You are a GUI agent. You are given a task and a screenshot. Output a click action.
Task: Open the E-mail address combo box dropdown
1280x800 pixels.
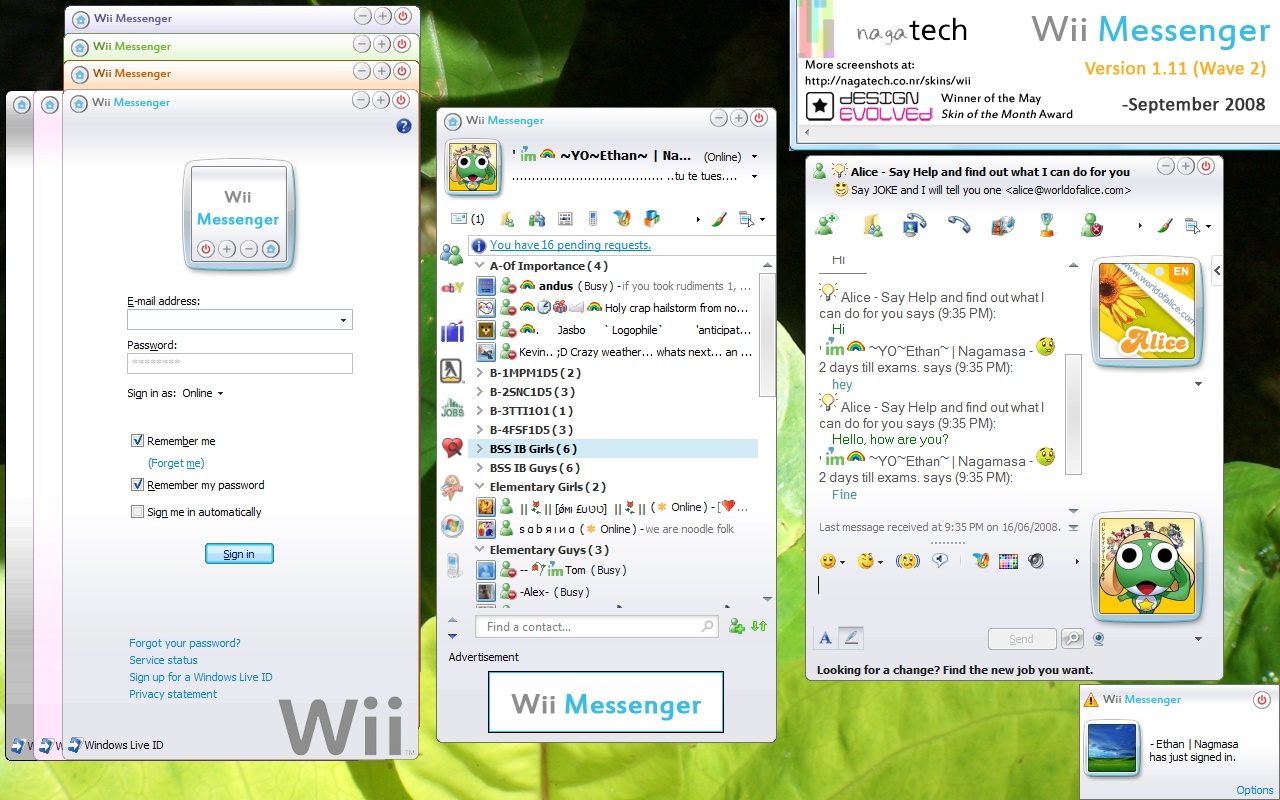tap(343, 320)
